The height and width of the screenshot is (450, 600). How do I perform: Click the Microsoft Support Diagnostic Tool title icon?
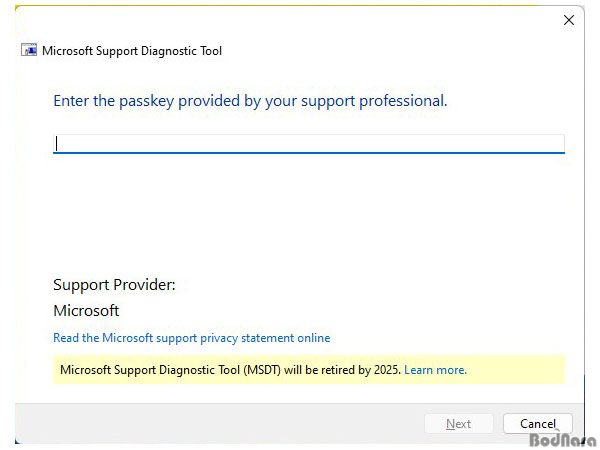tap(29, 50)
